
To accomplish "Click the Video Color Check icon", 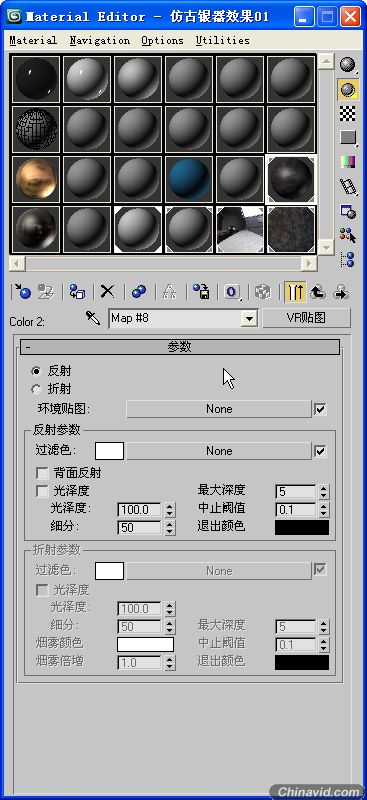I will [x=348, y=162].
